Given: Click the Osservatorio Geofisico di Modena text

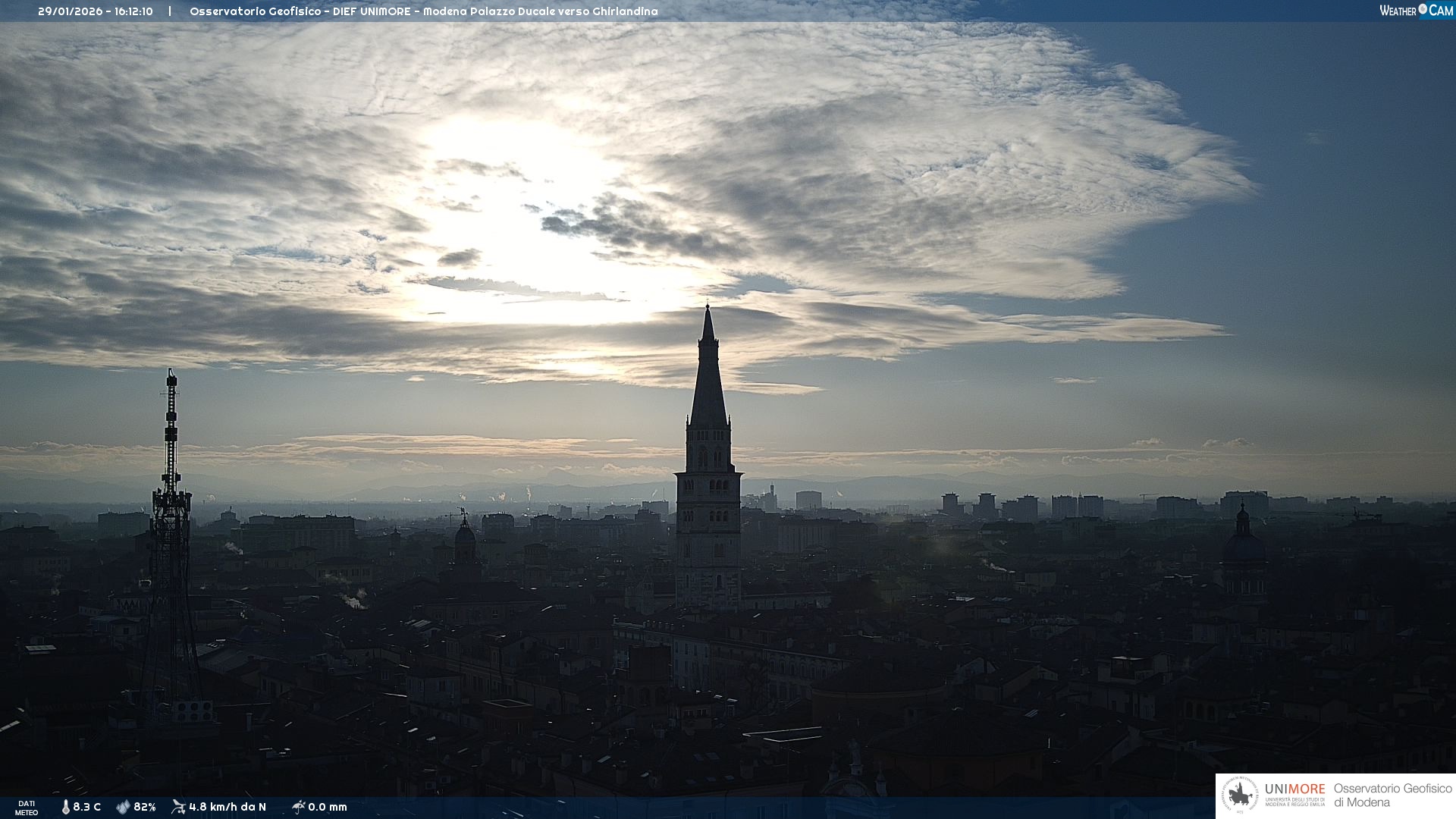Looking at the screenshot, I should pyautogui.click(x=1392, y=795).
